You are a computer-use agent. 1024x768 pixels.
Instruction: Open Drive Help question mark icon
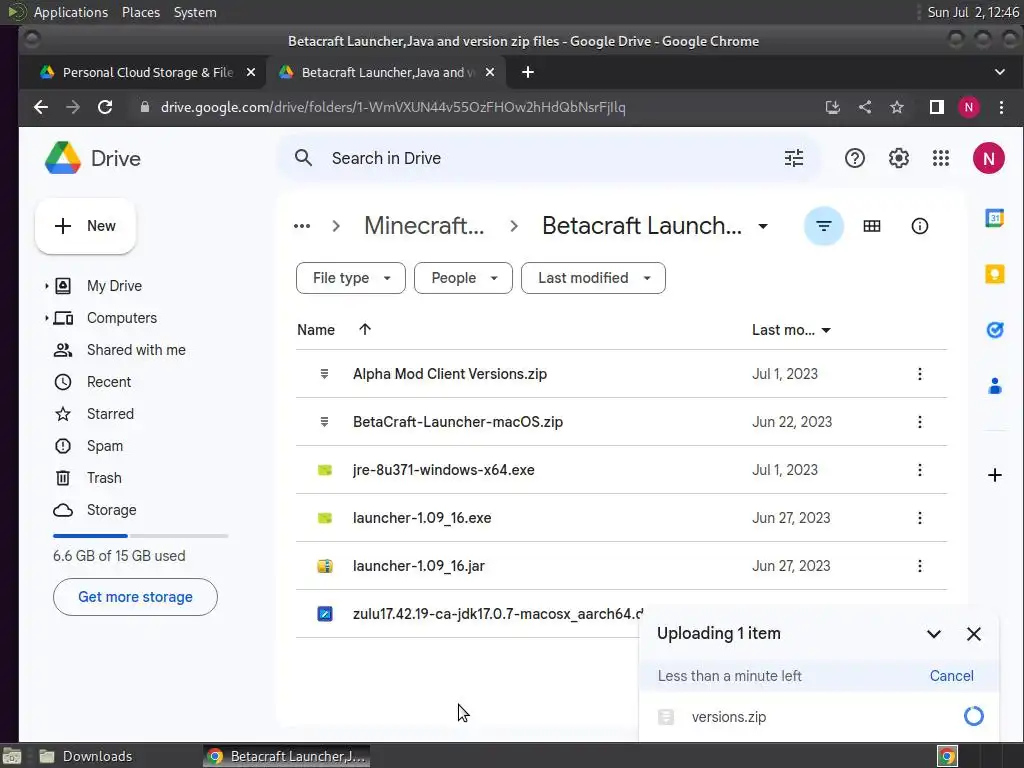pyautogui.click(x=854, y=158)
